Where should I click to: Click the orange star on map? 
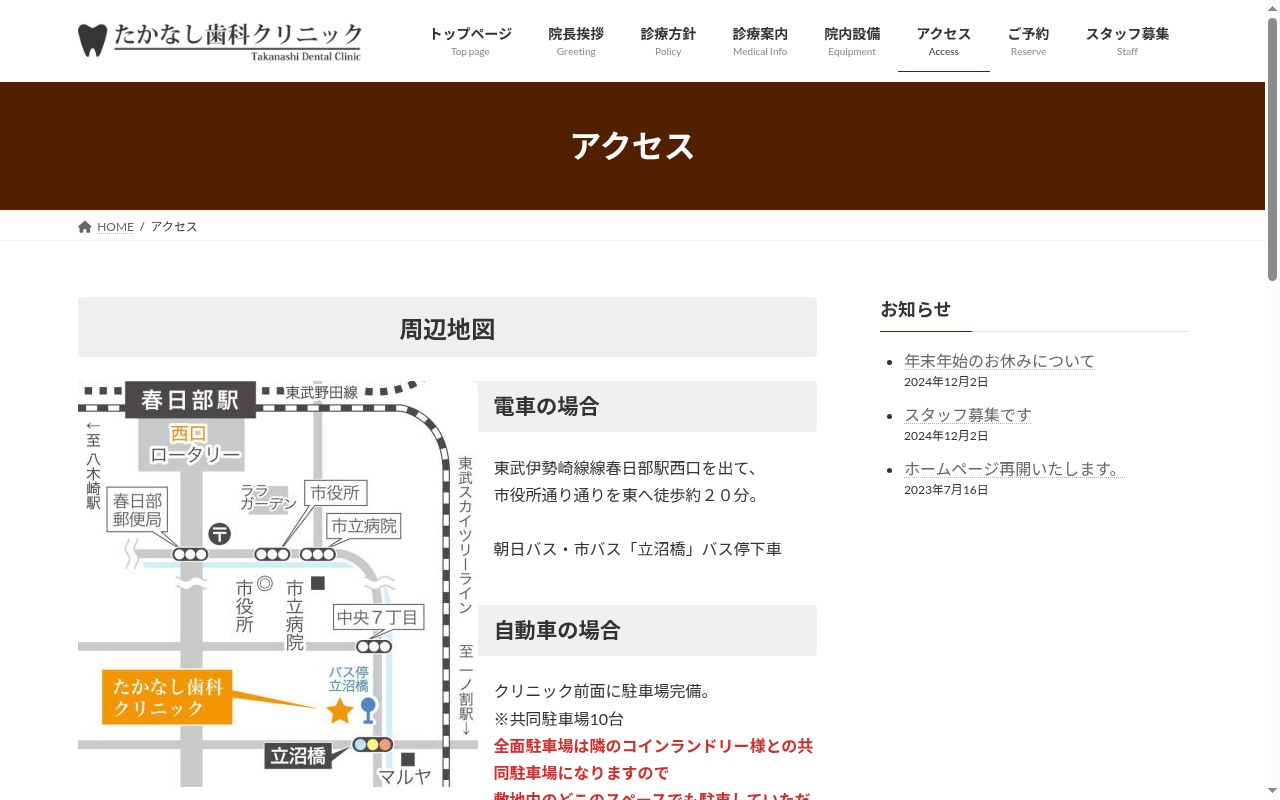[340, 710]
